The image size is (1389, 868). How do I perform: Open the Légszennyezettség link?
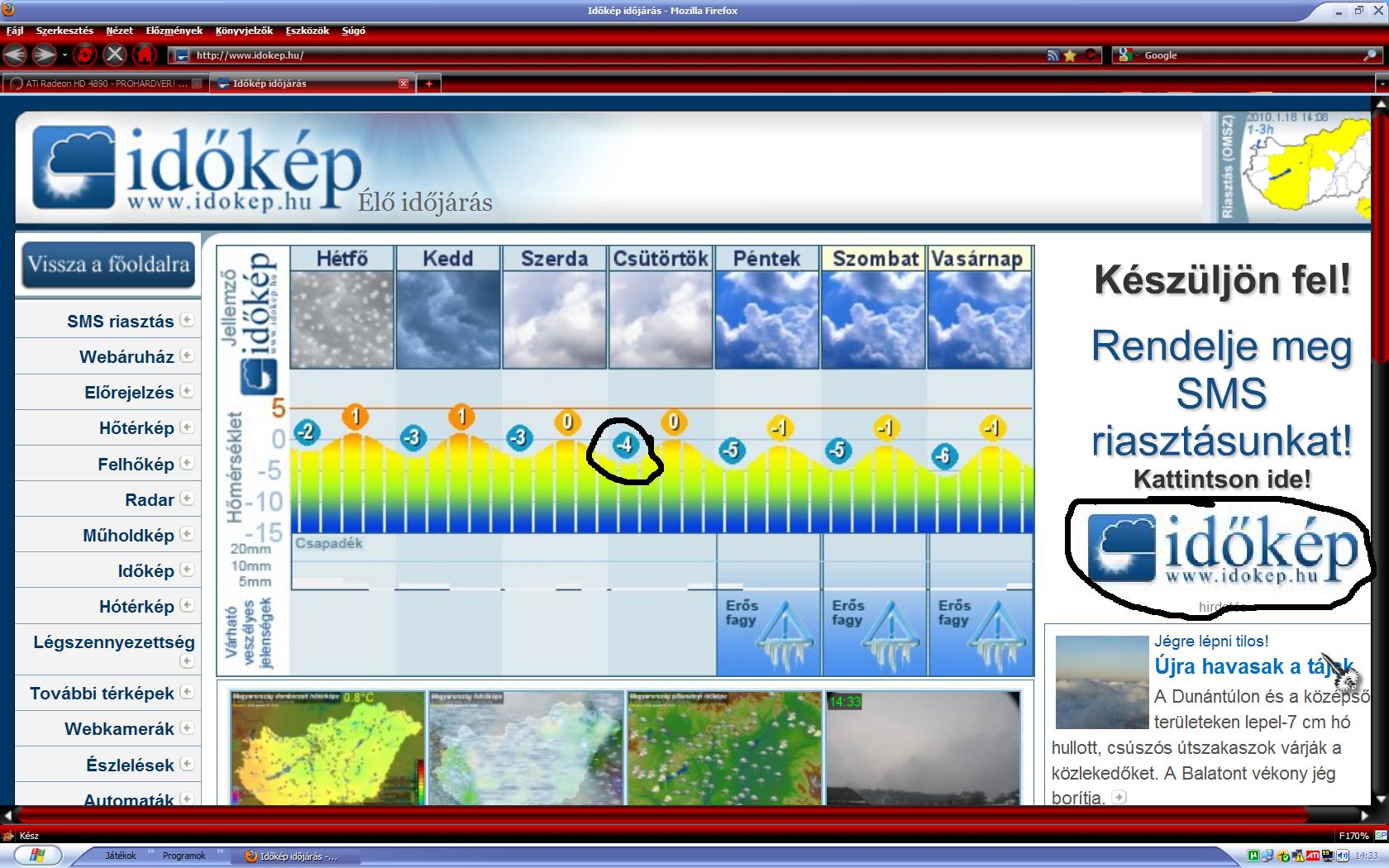click(x=114, y=642)
